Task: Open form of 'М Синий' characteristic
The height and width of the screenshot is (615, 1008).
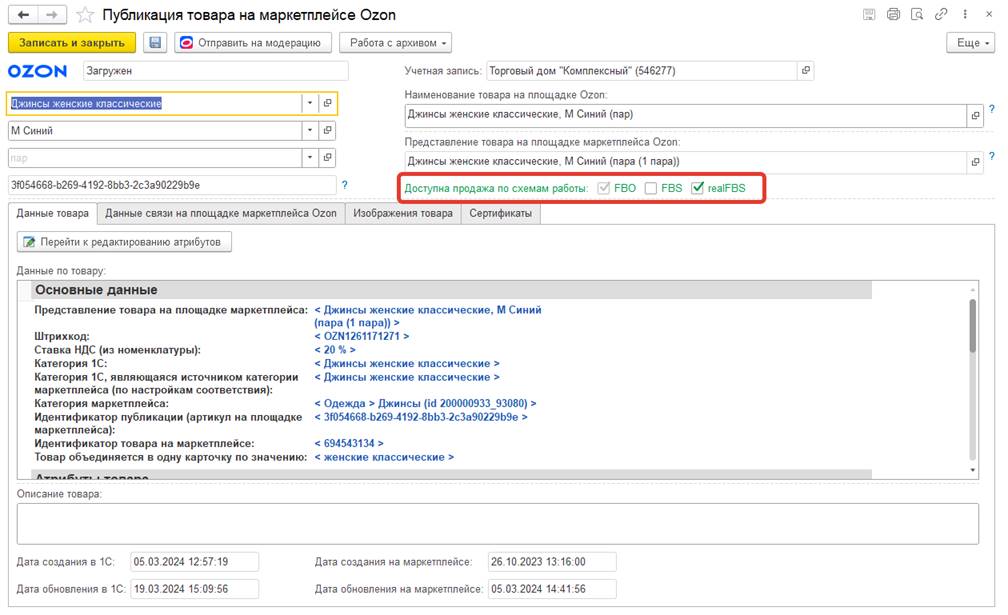Action: click(328, 131)
